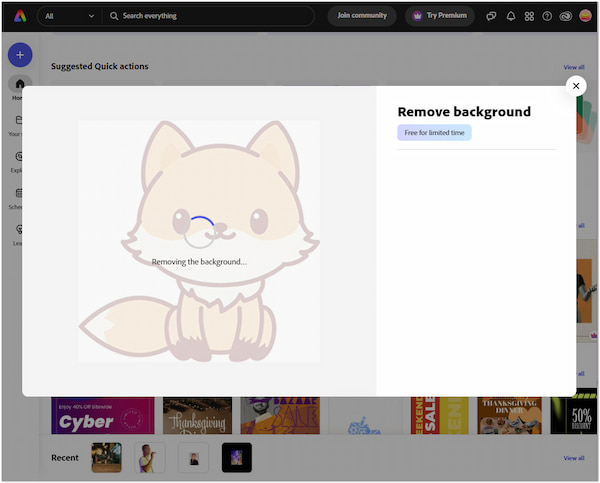Click View all next to Recent

tap(573, 458)
